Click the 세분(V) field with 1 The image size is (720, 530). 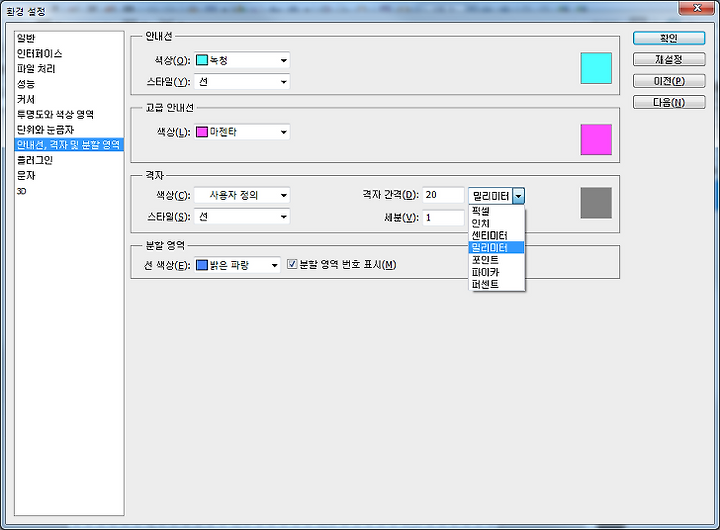(444, 217)
